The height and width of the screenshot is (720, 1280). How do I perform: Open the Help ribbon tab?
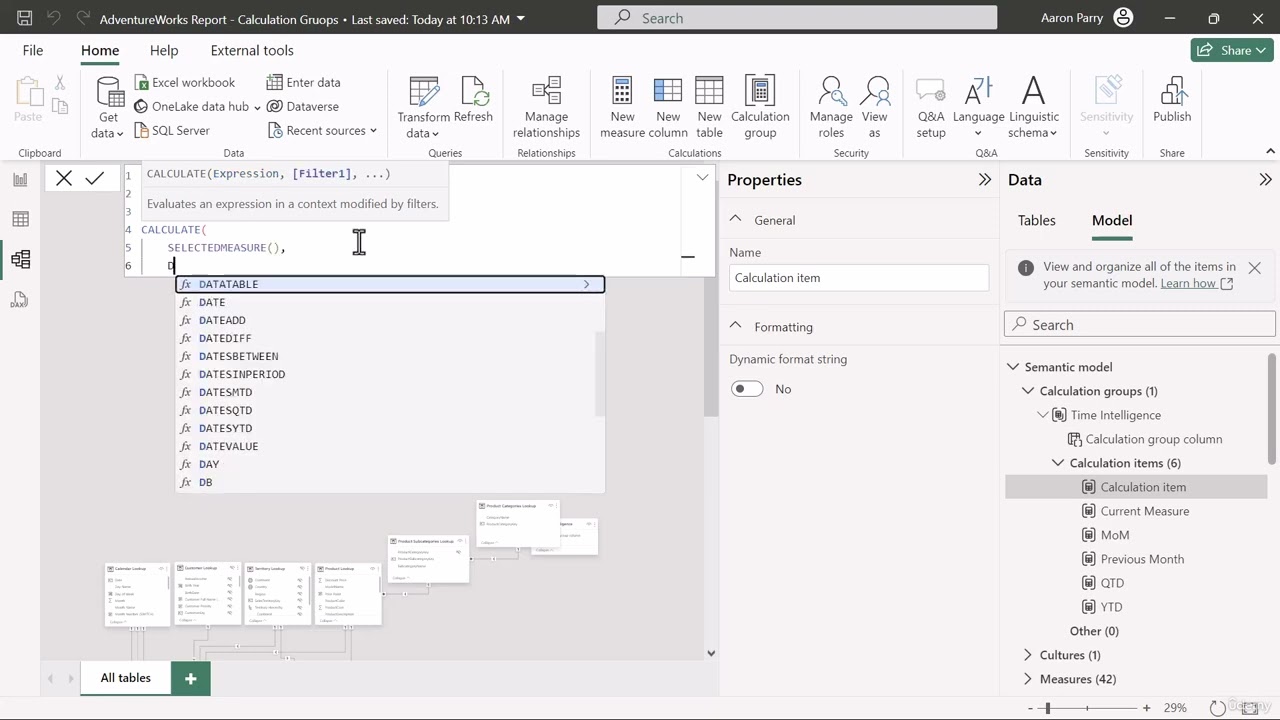click(164, 50)
